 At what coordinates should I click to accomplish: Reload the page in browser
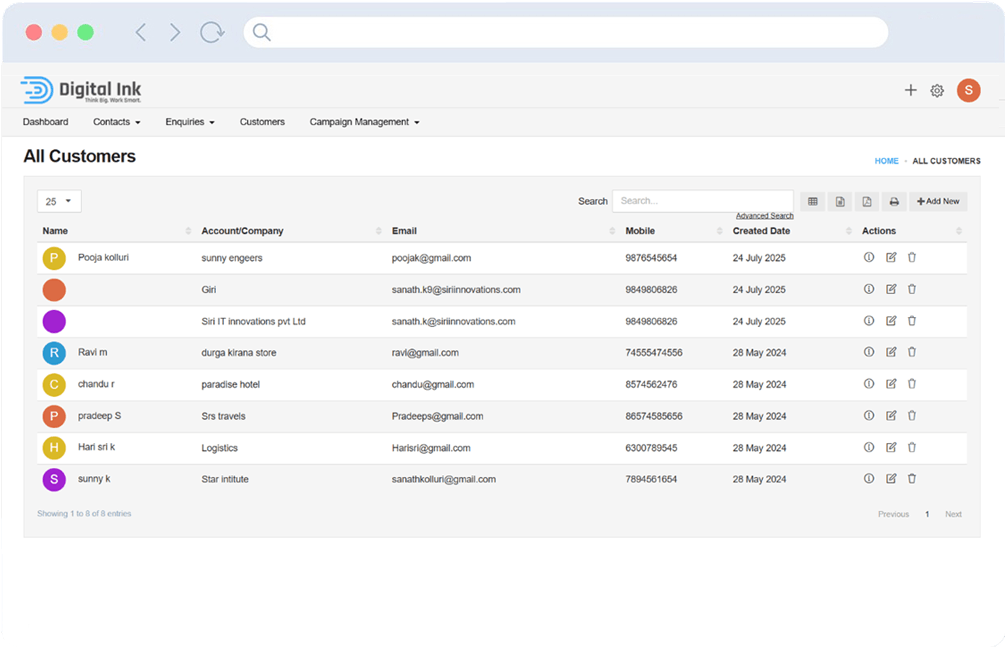pos(212,32)
